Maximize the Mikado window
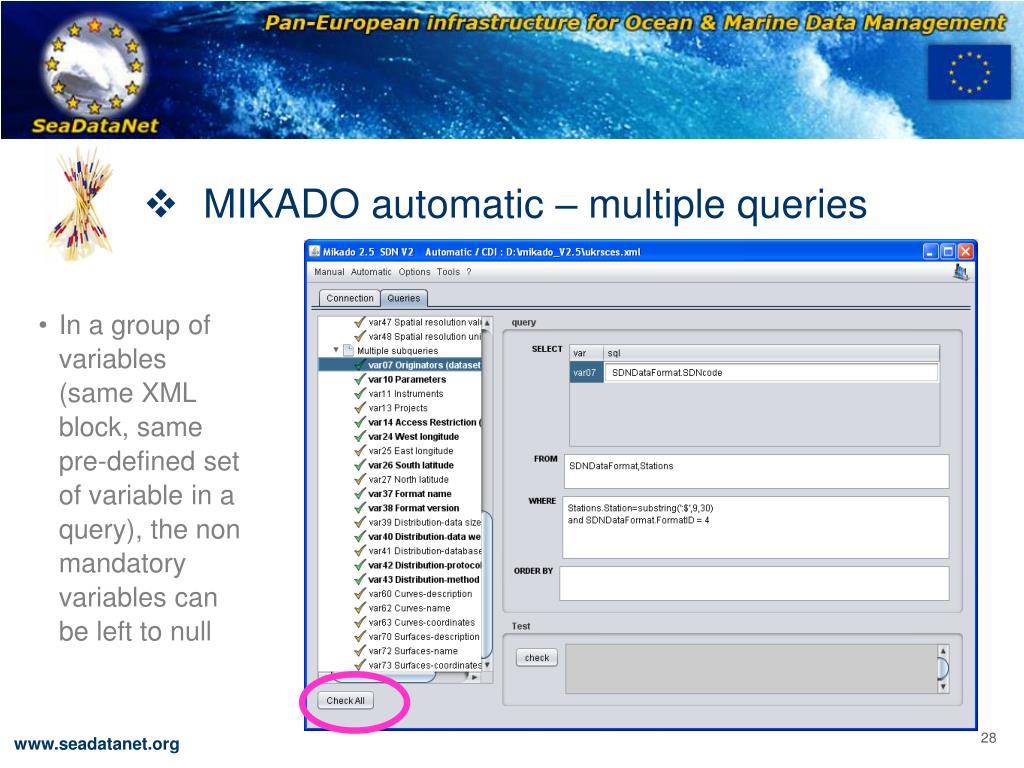The height and width of the screenshot is (768, 1024). 948,251
